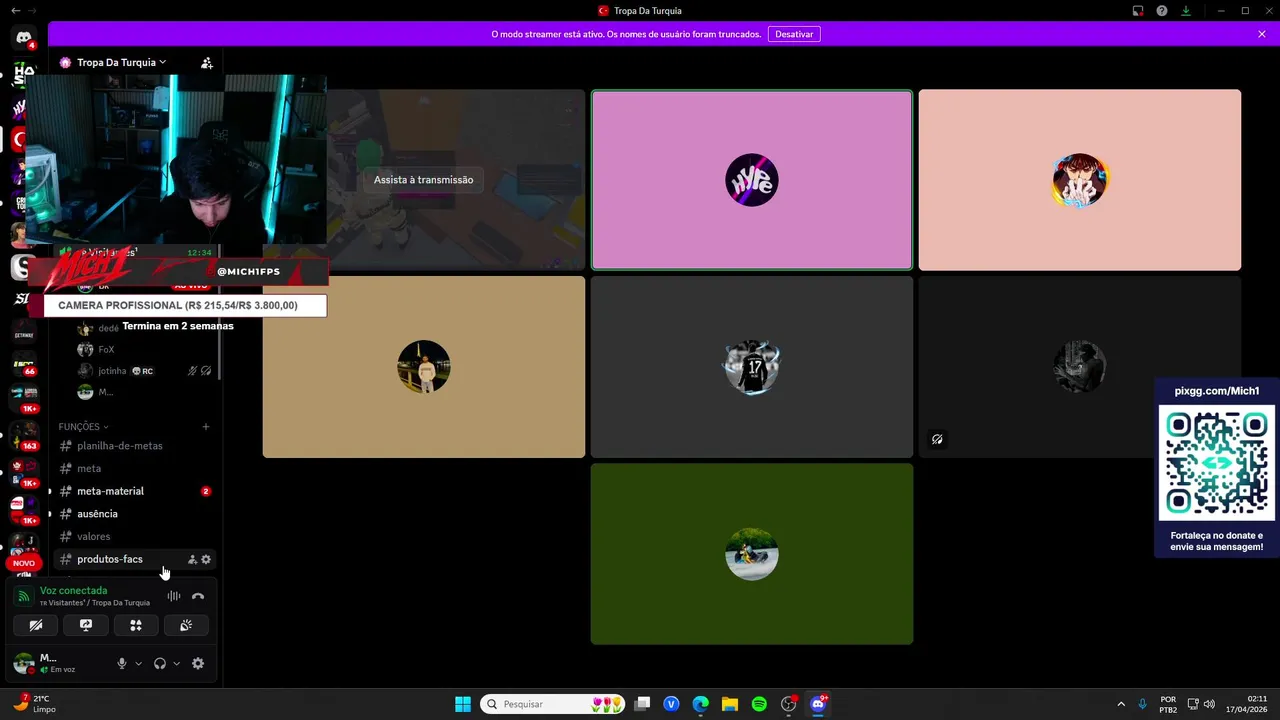Click the invite people icon beside server name

(207, 62)
